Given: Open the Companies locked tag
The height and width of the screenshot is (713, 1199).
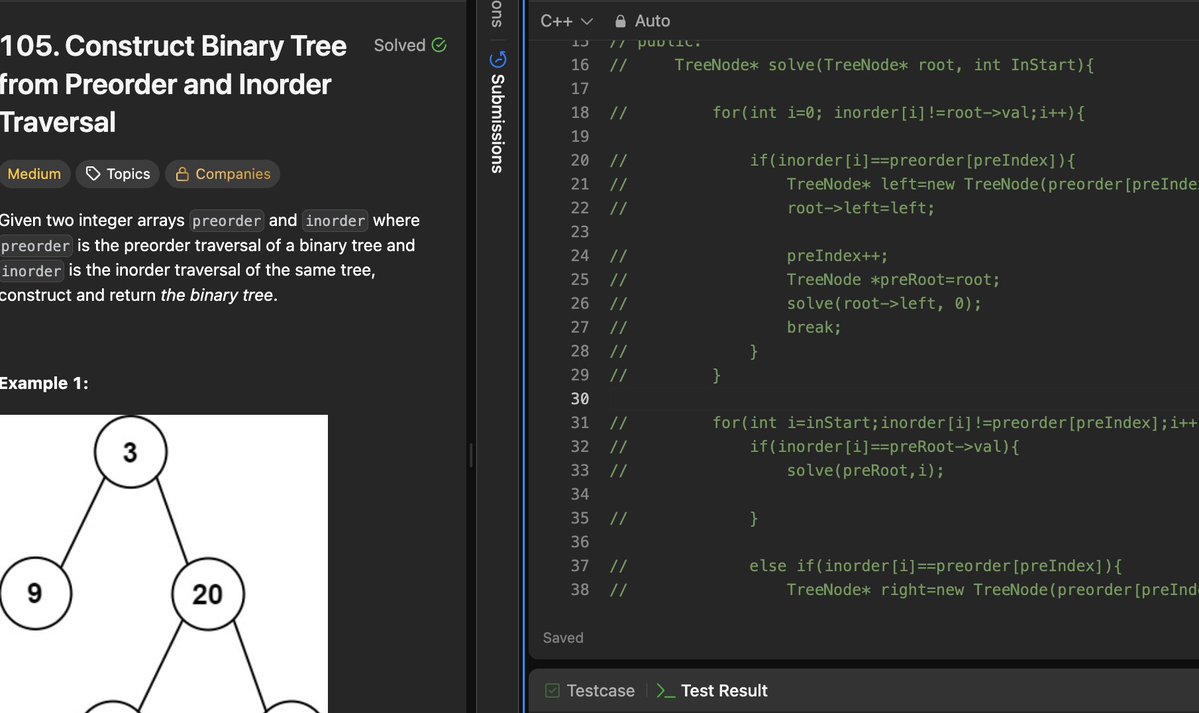Looking at the screenshot, I should click(x=223, y=174).
